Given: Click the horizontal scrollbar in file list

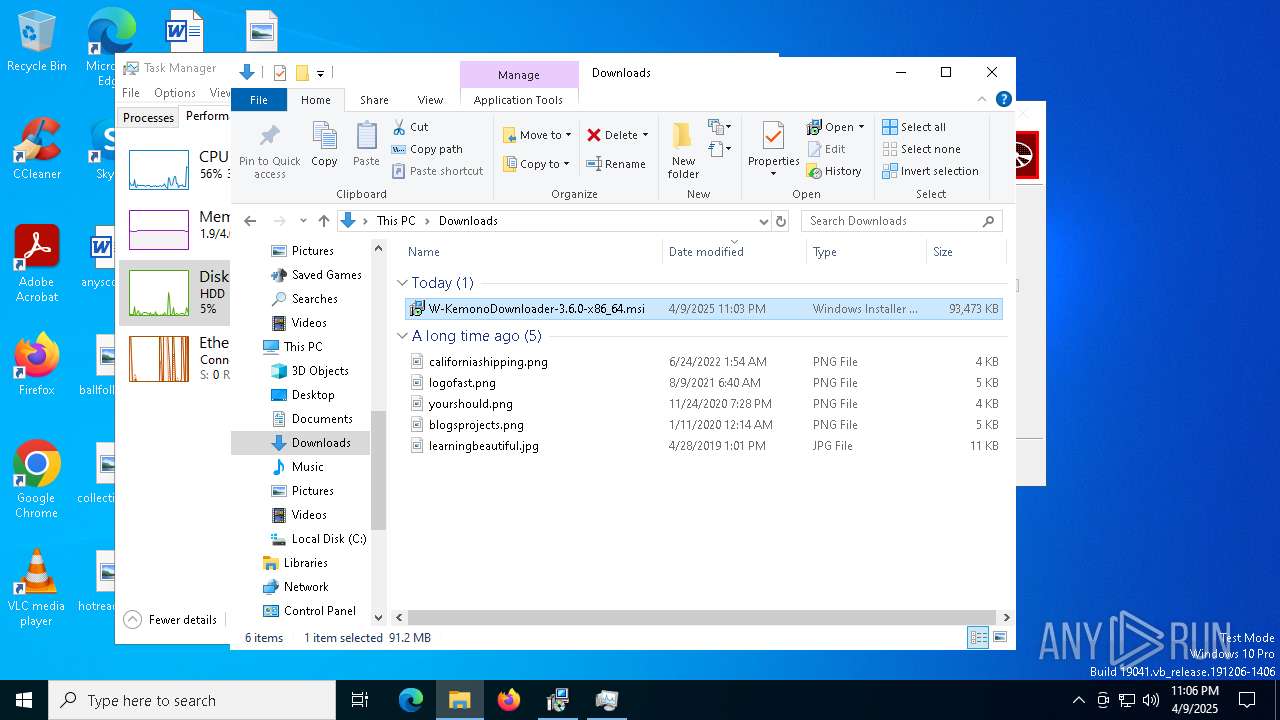Looking at the screenshot, I should pos(702,618).
